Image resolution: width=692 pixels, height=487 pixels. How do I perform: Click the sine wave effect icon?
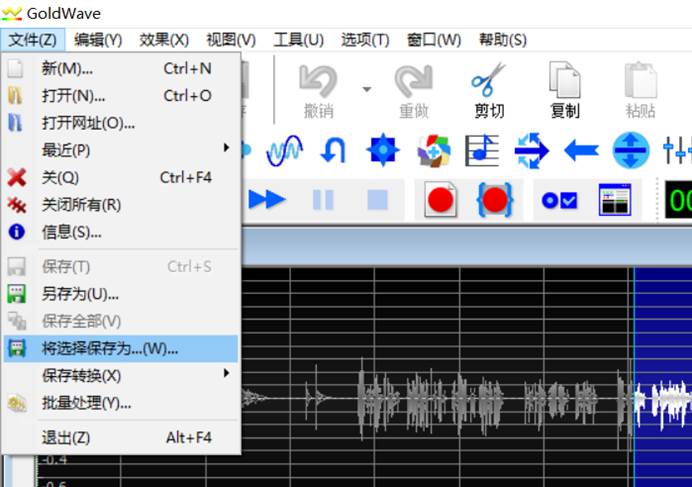(x=284, y=151)
